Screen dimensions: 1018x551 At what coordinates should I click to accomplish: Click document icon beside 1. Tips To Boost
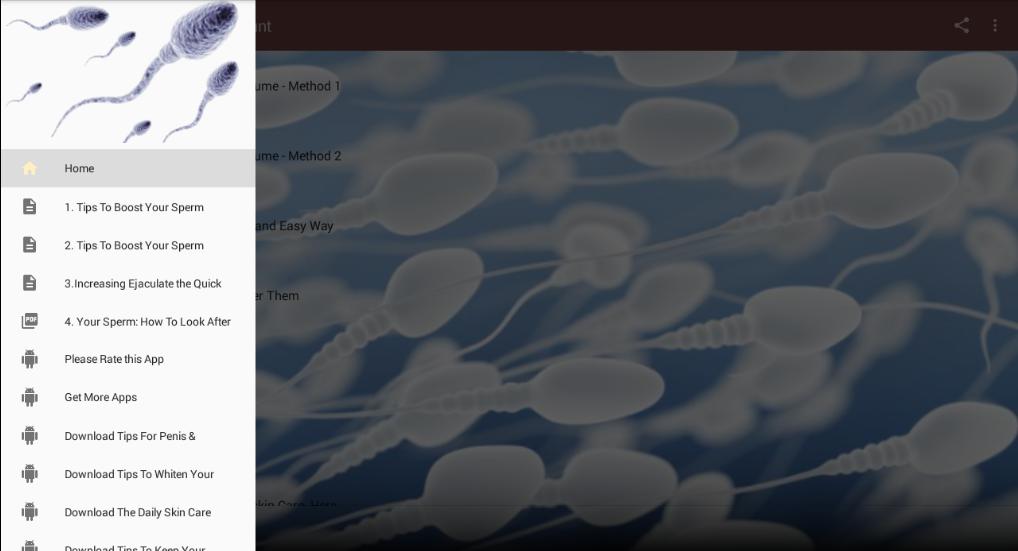pyautogui.click(x=30, y=207)
